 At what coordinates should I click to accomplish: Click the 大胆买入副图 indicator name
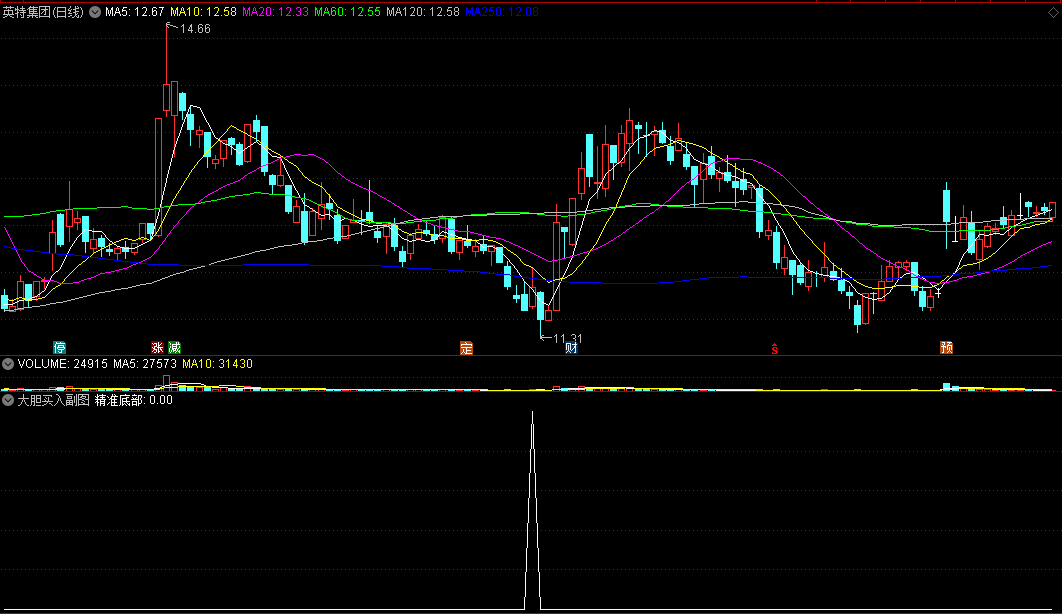[x=53, y=400]
